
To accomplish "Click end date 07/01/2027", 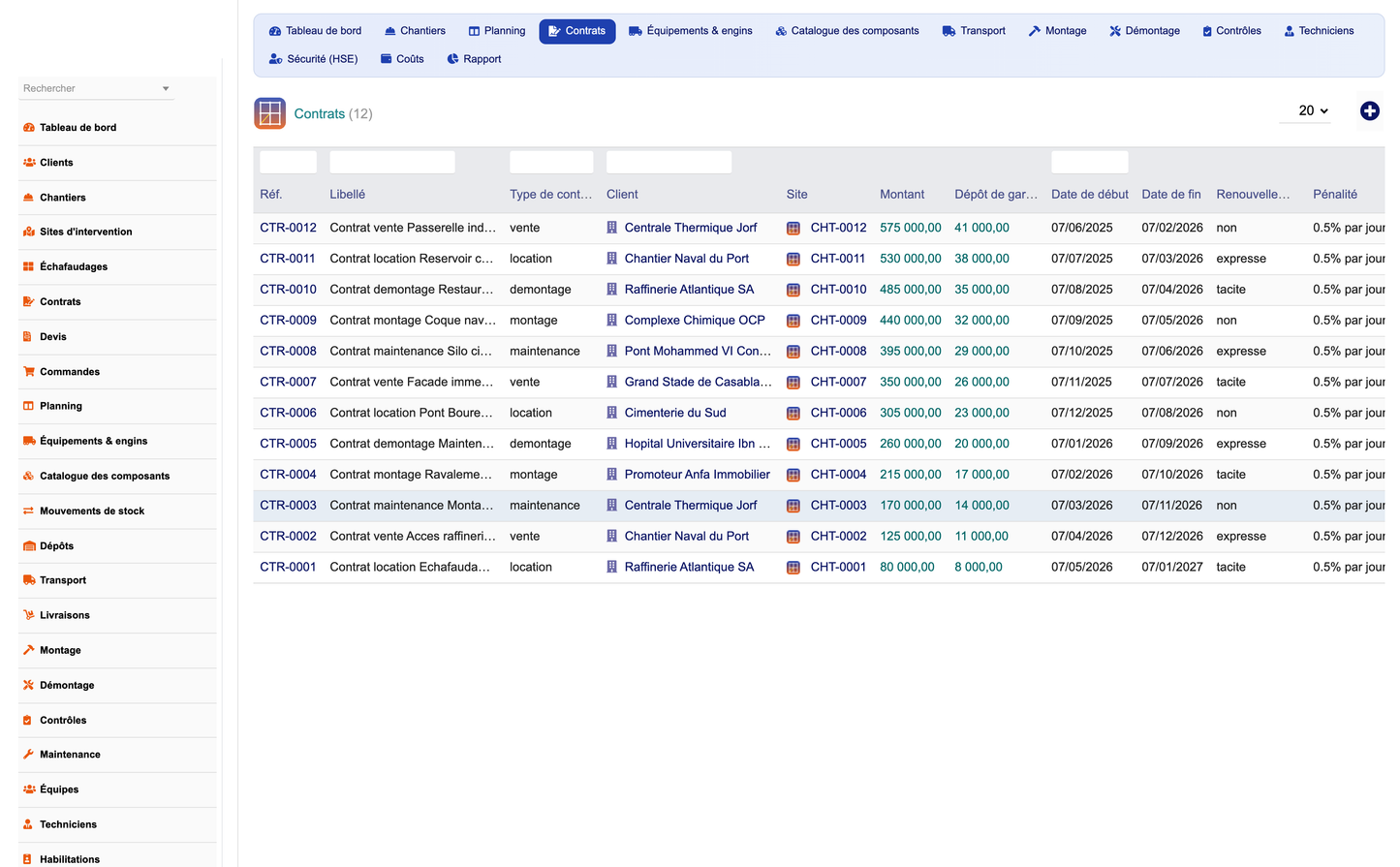I will click(1172, 568).
